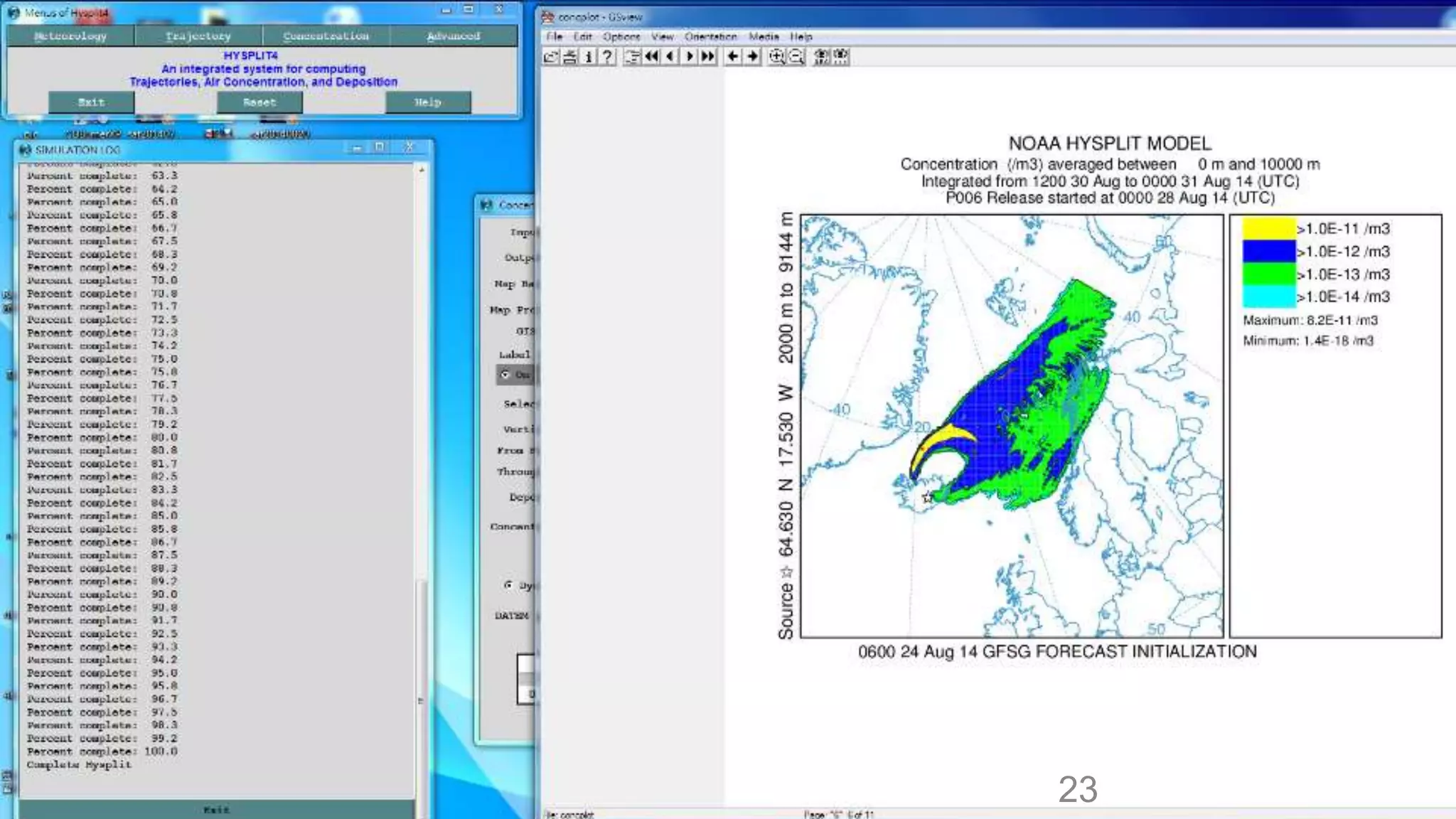Viewport: 1456px width, 819px height.
Task: Go to next page single arrow
Action: [x=689, y=57]
